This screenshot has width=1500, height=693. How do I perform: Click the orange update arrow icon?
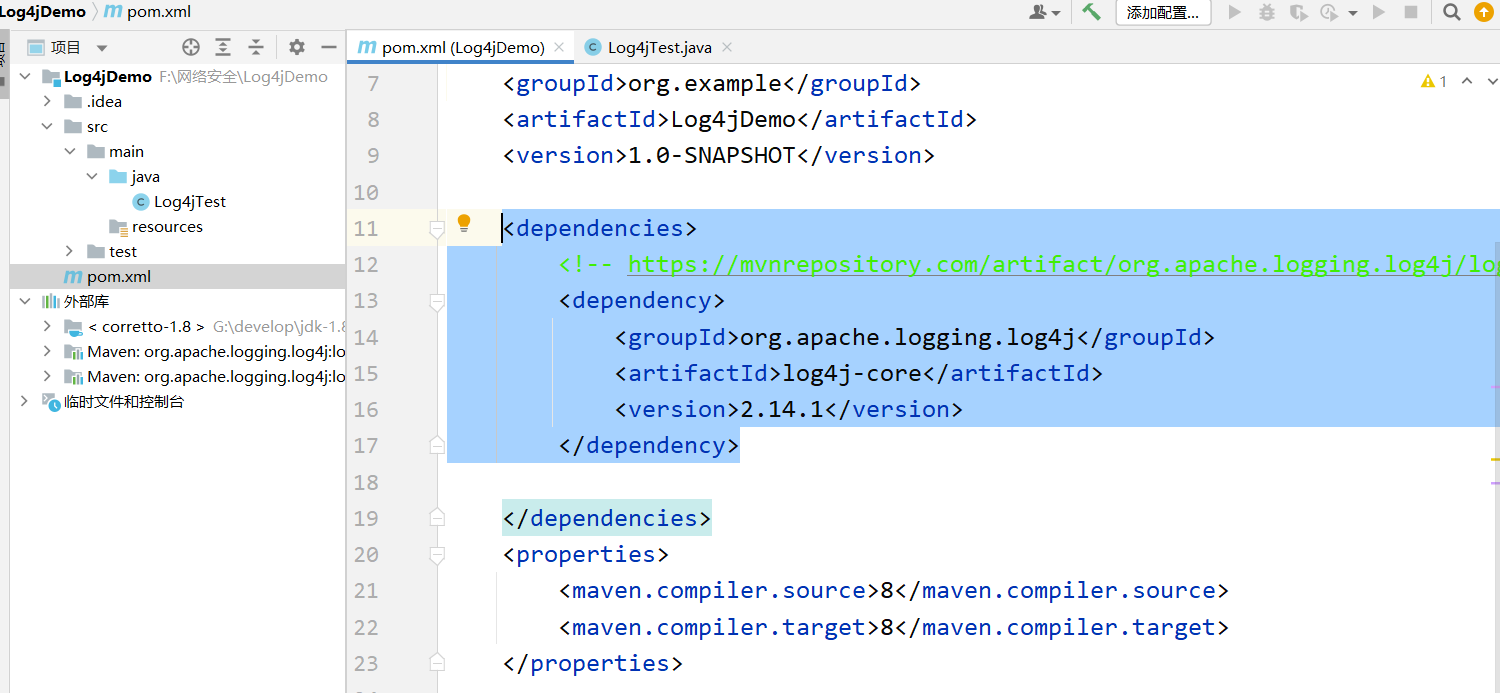1483,12
